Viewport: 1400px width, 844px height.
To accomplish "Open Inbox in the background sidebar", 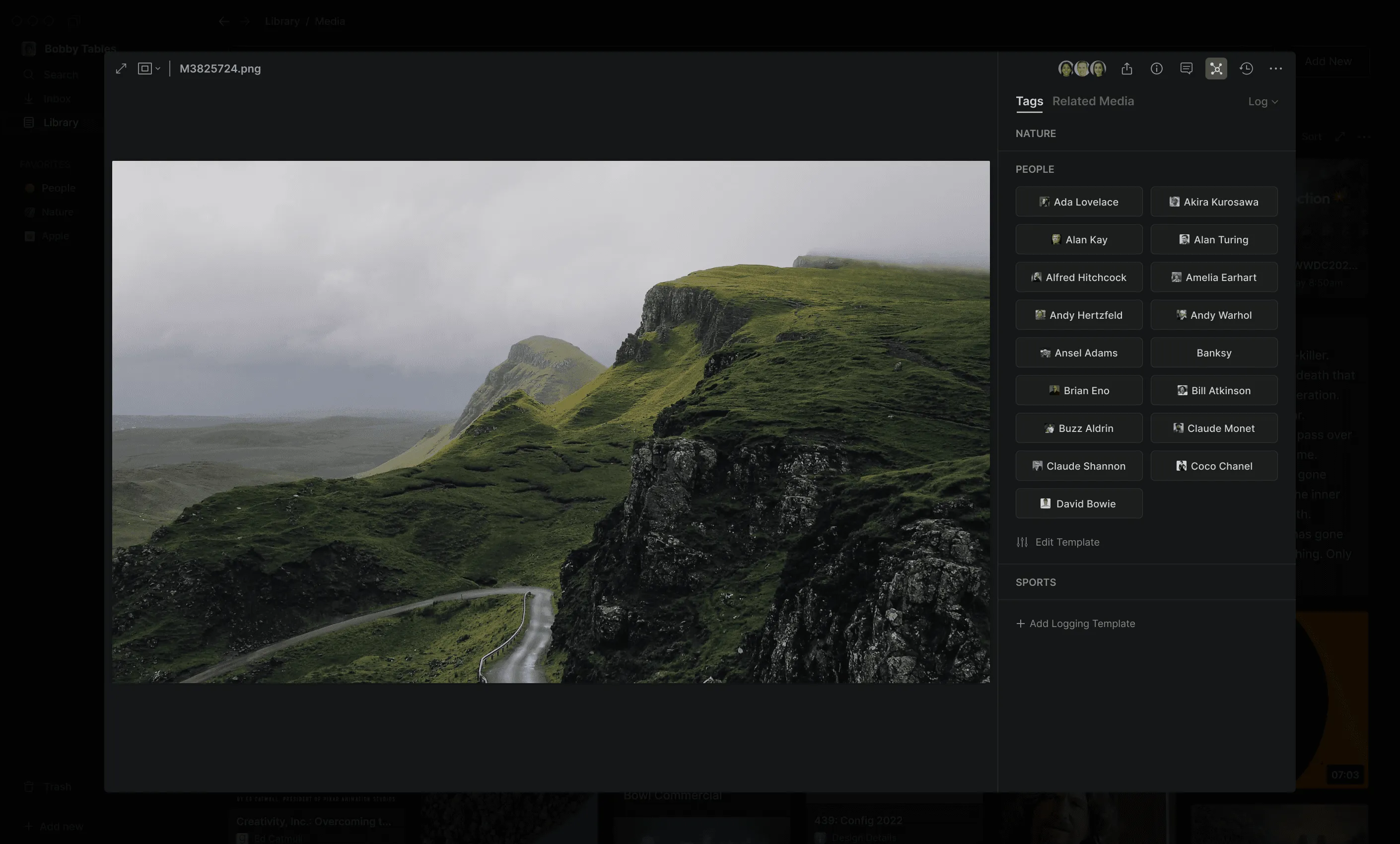I will tap(48, 99).
